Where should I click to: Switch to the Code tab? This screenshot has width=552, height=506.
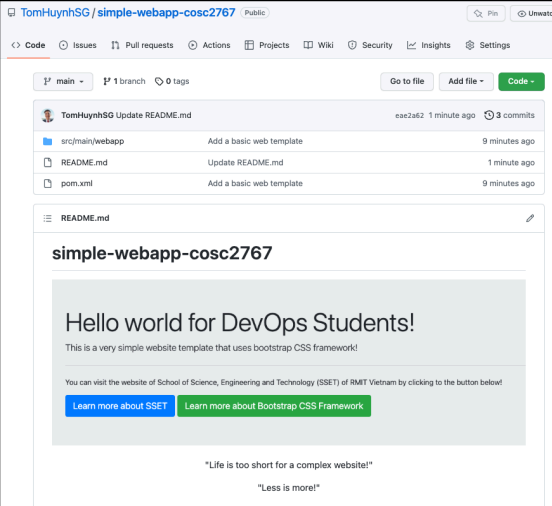point(29,45)
